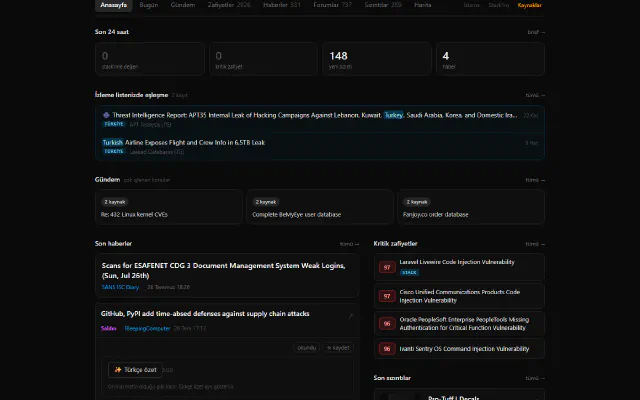Go to the Zafiyetler tab
The width and height of the screenshot is (640, 400).
pos(229,5)
